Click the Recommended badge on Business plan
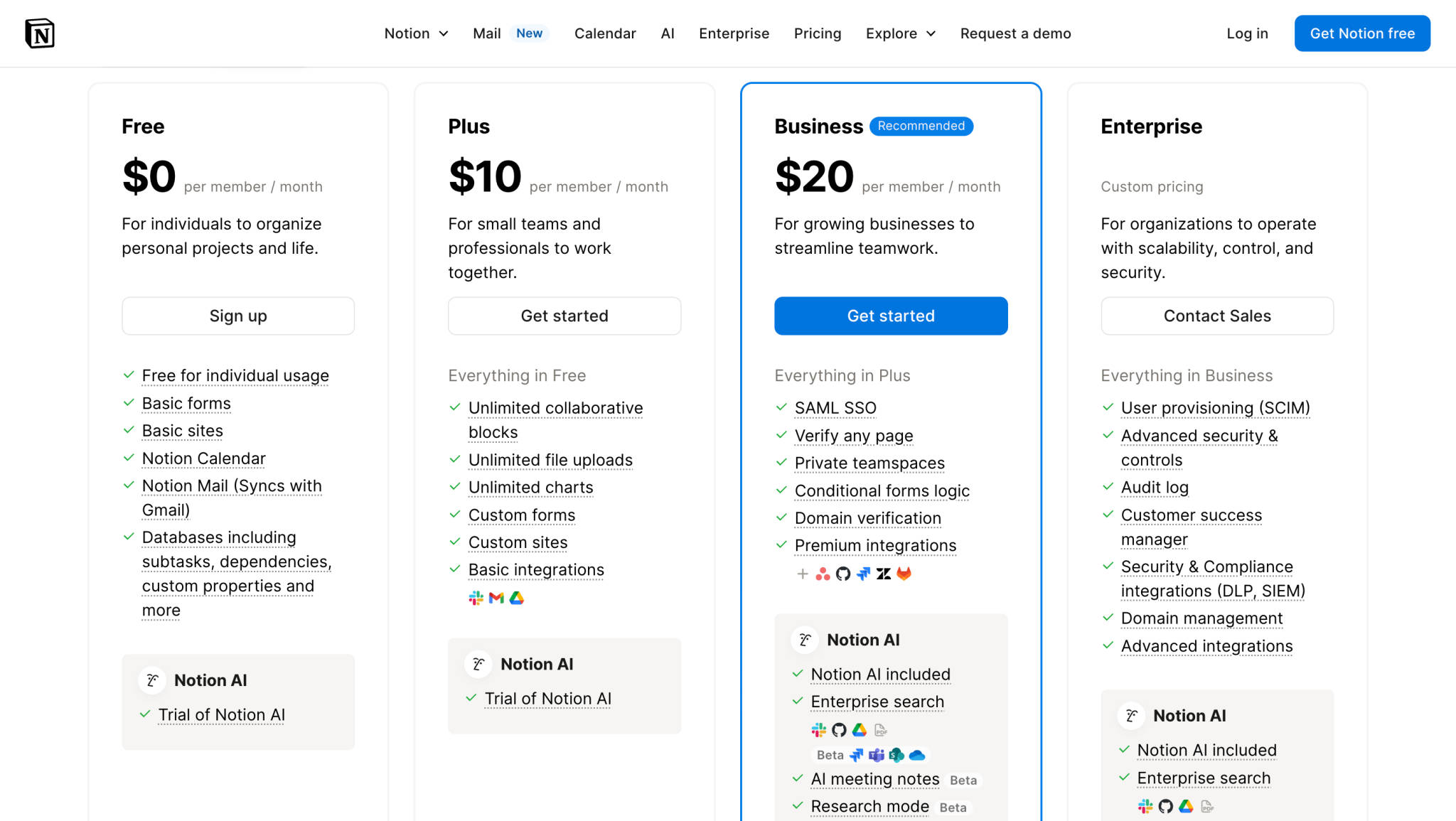 coord(921,127)
